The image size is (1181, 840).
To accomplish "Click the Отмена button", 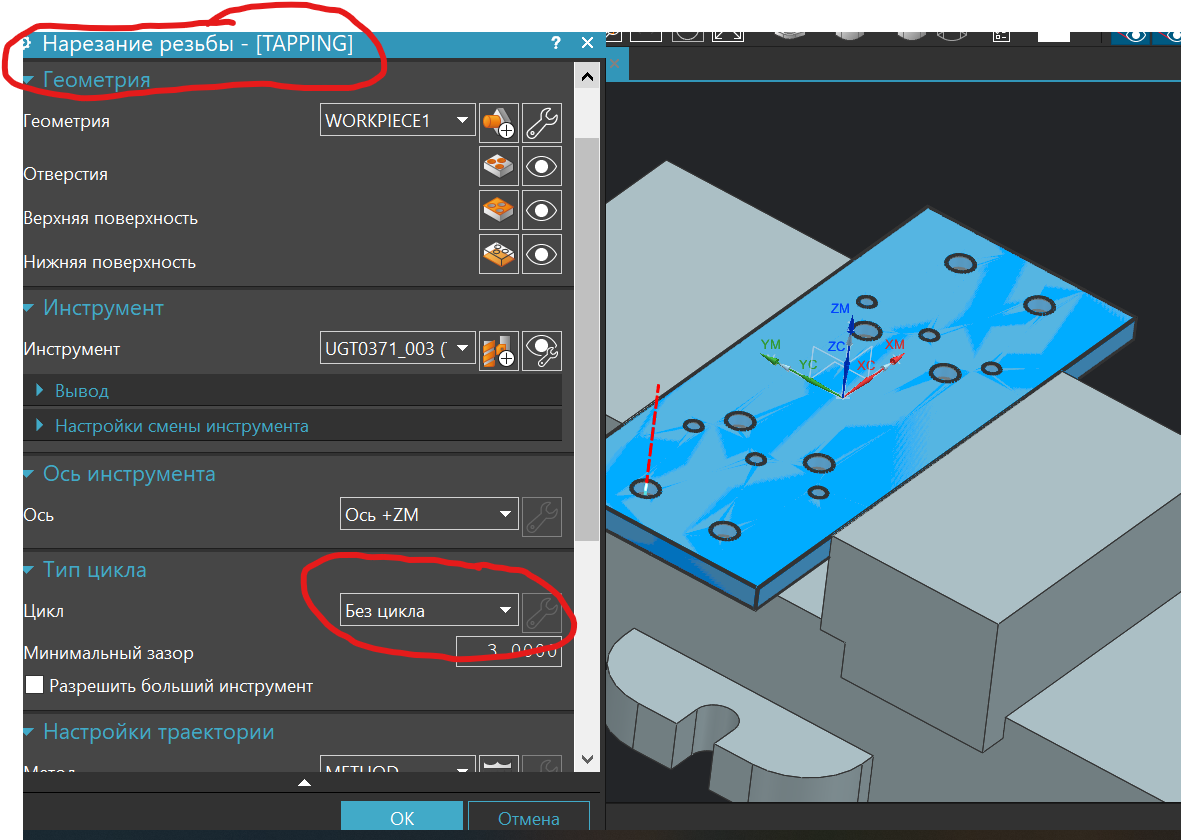I will [x=529, y=817].
